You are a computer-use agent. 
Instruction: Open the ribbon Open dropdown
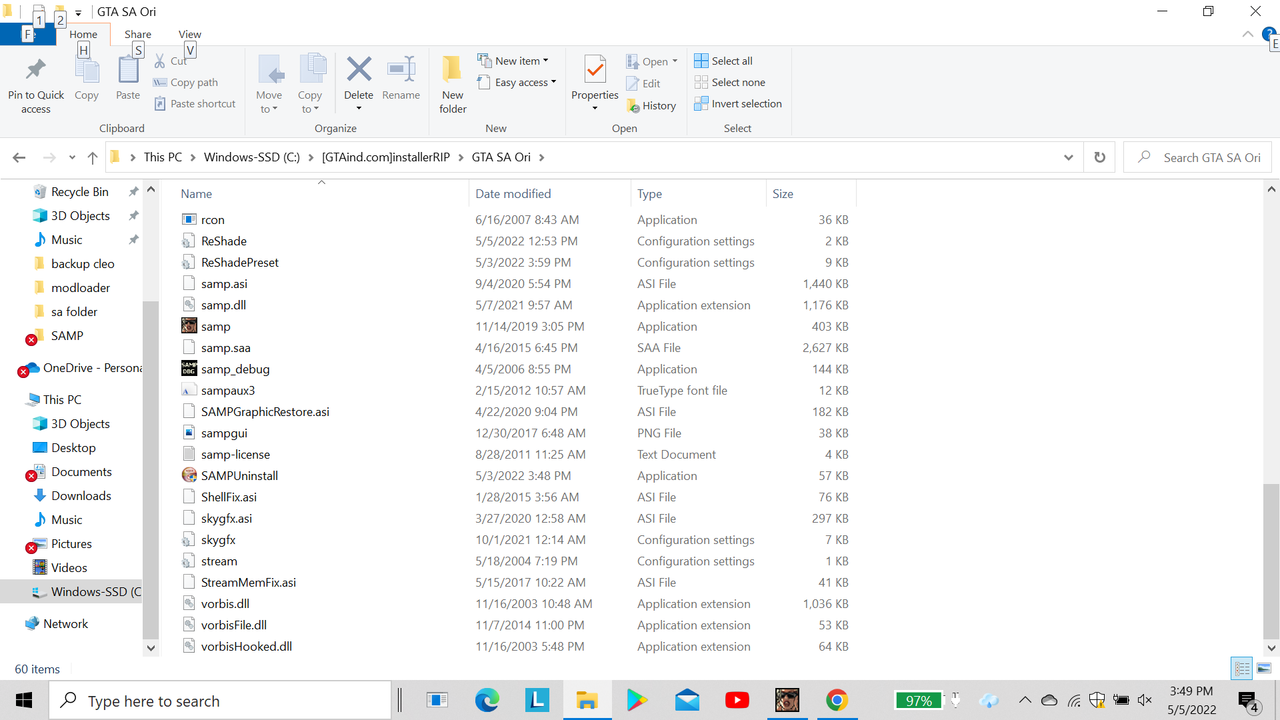(x=652, y=62)
